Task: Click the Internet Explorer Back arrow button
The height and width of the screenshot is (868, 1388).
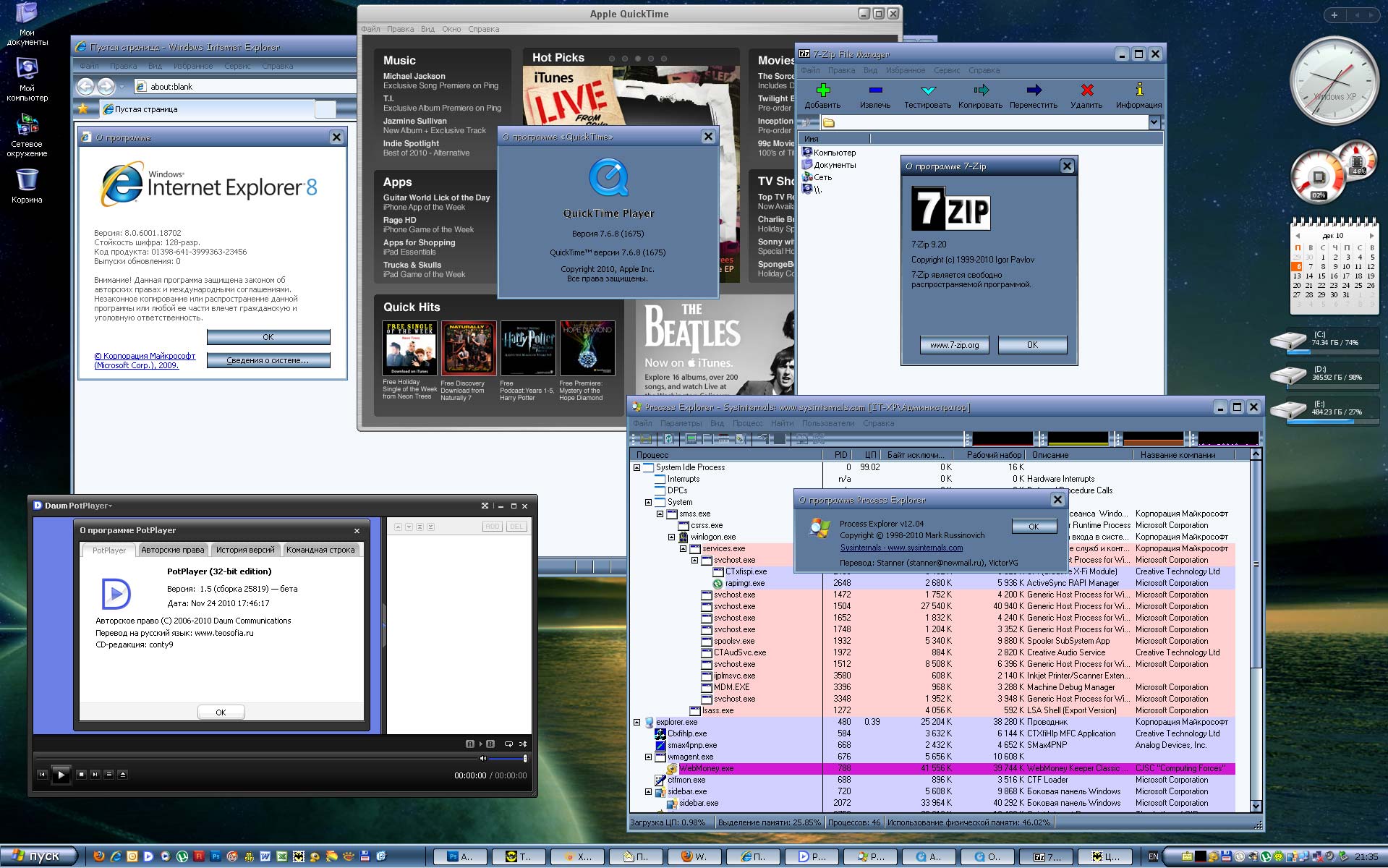Action: click(x=85, y=87)
